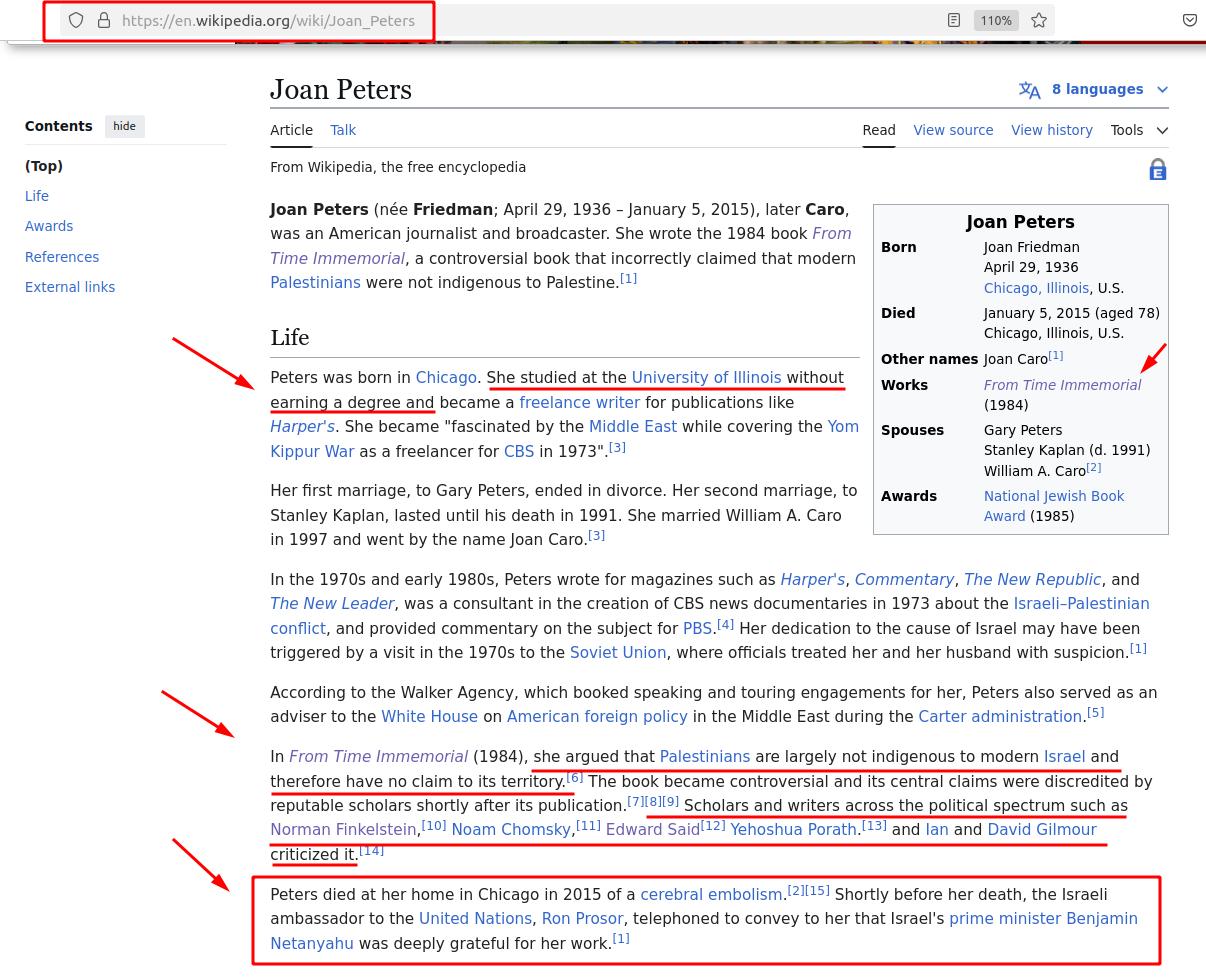Follow the cerebral embolism link
This screenshot has width=1206, height=978.
pos(711,894)
